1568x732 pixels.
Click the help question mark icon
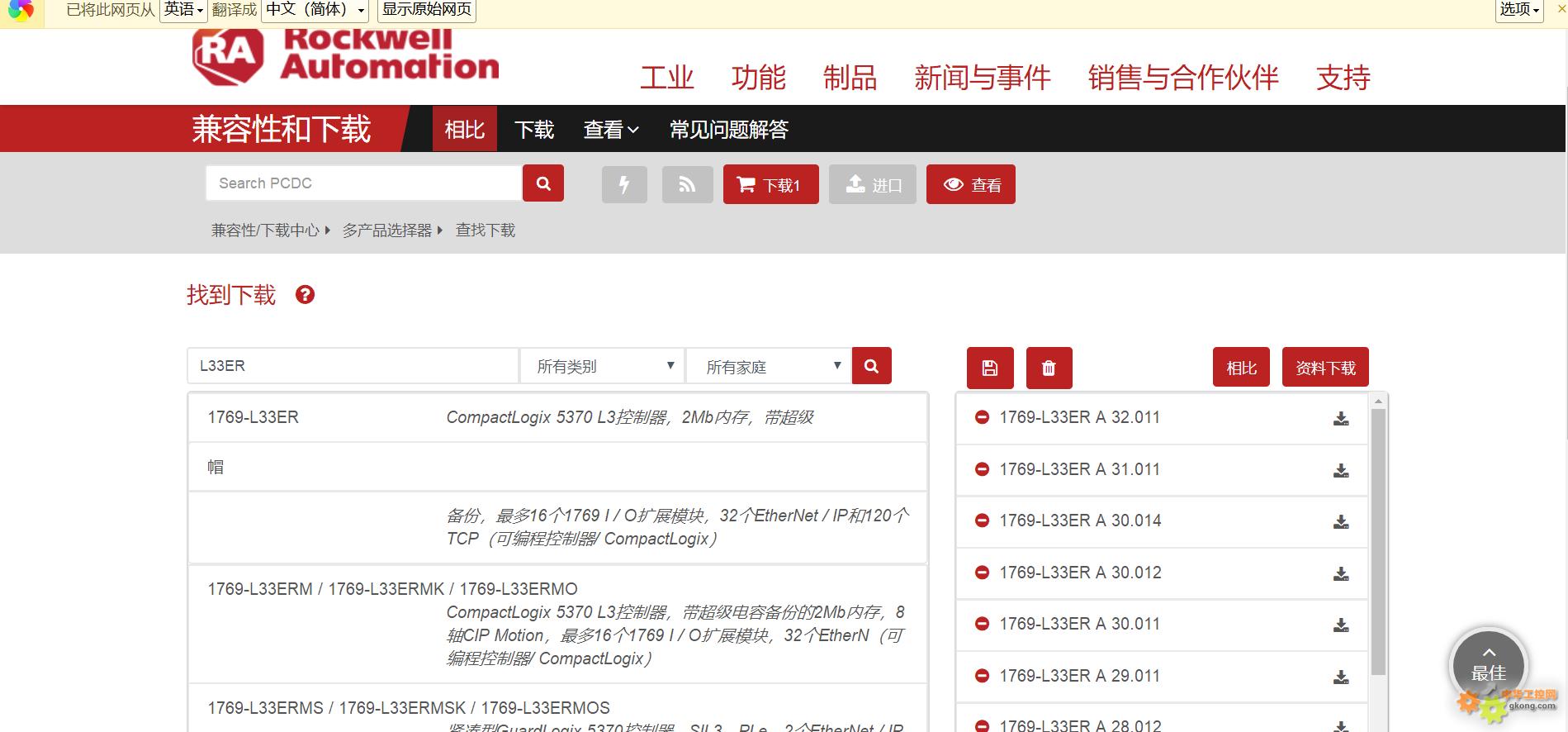click(x=305, y=295)
